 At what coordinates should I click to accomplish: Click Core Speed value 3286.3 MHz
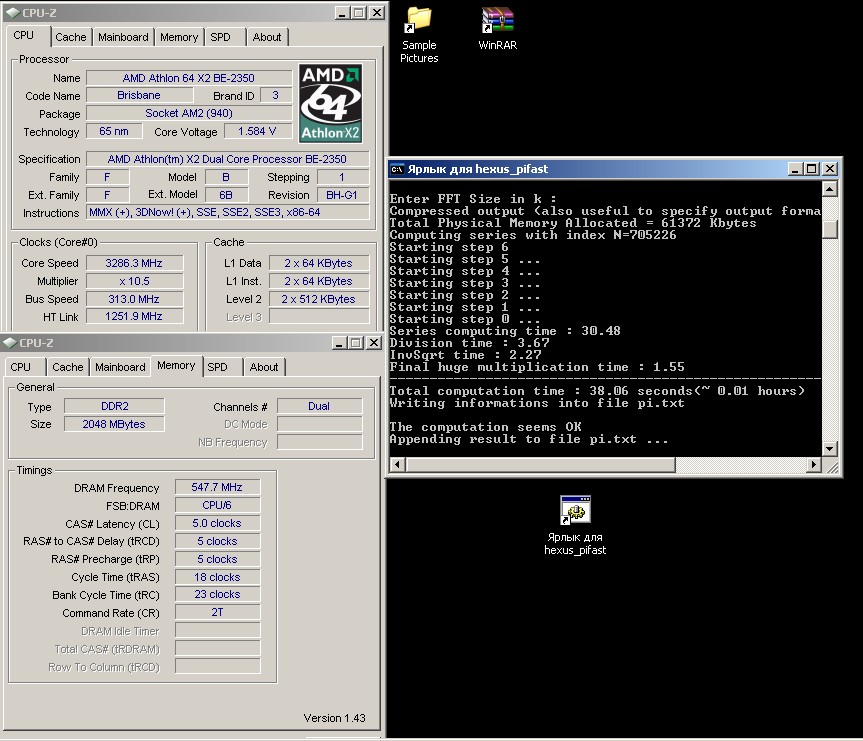(x=134, y=263)
